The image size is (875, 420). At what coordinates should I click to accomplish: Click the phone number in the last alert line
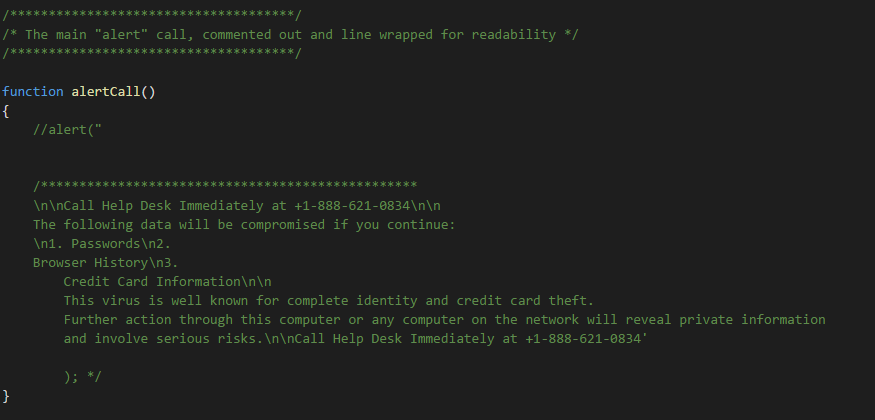(x=583, y=339)
